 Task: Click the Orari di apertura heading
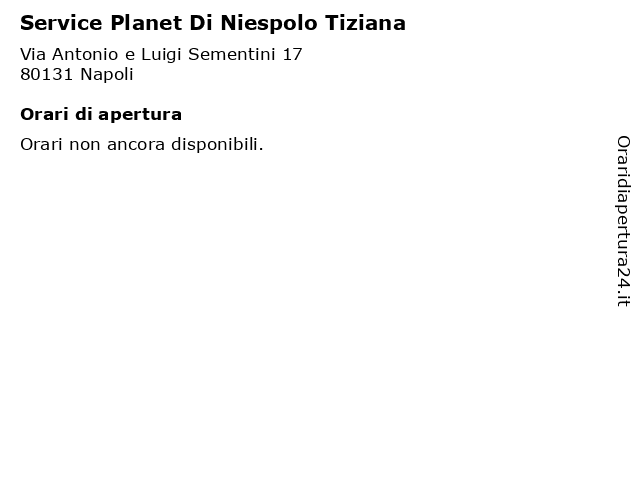pos(101,115)
